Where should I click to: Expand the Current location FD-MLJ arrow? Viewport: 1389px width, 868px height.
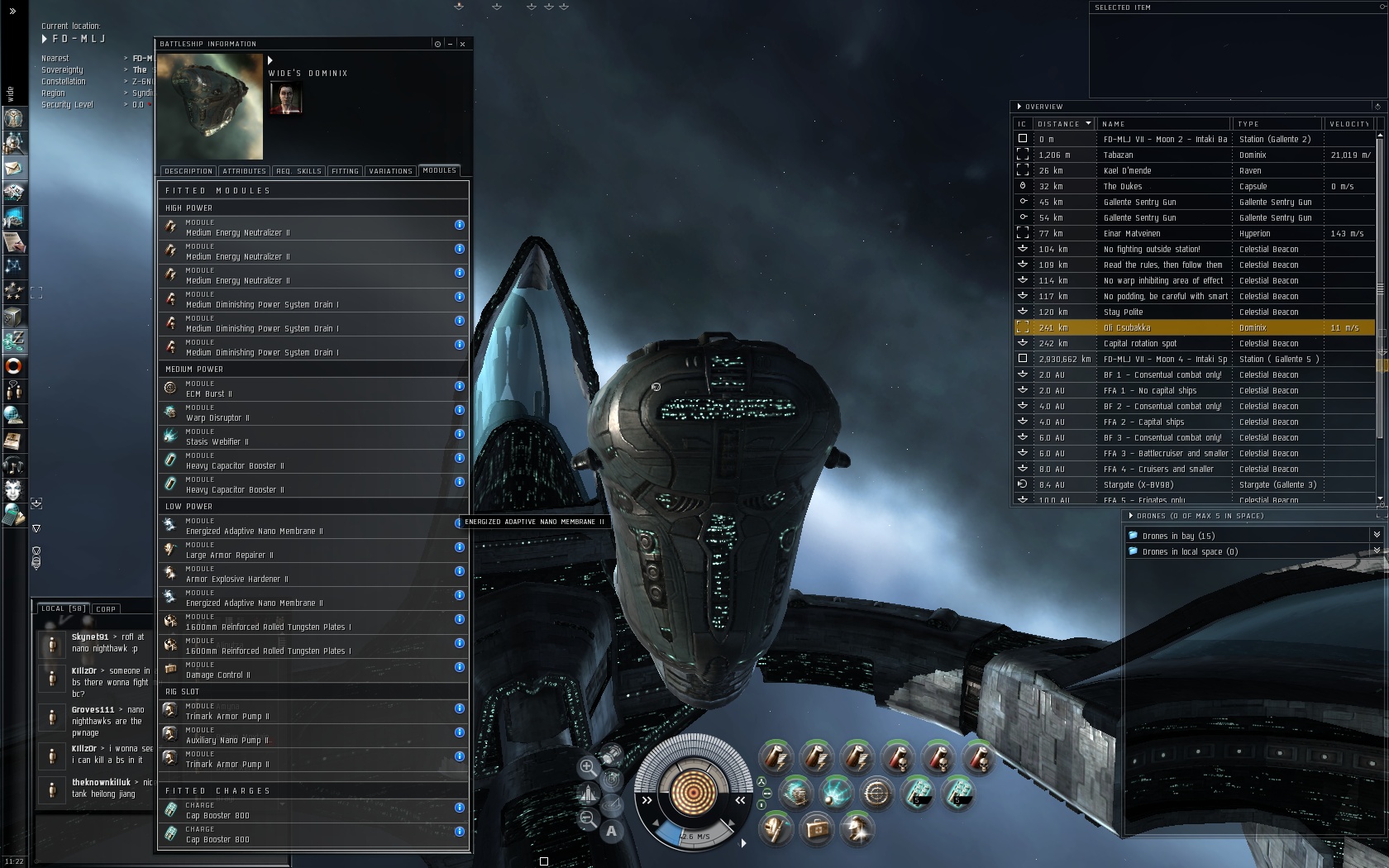coord(45,39)
